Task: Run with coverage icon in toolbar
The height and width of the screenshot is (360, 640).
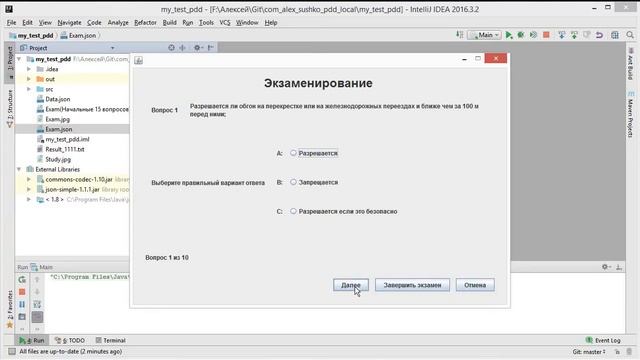Action: click(533, 35)
